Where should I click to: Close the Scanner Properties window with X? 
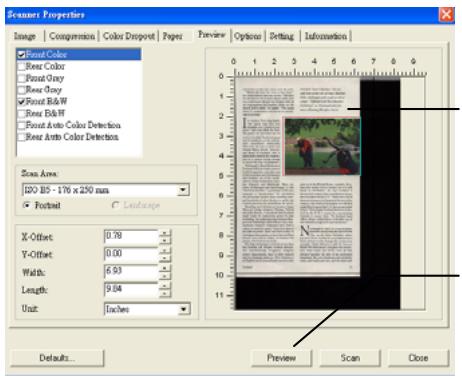tap(446, 14)
